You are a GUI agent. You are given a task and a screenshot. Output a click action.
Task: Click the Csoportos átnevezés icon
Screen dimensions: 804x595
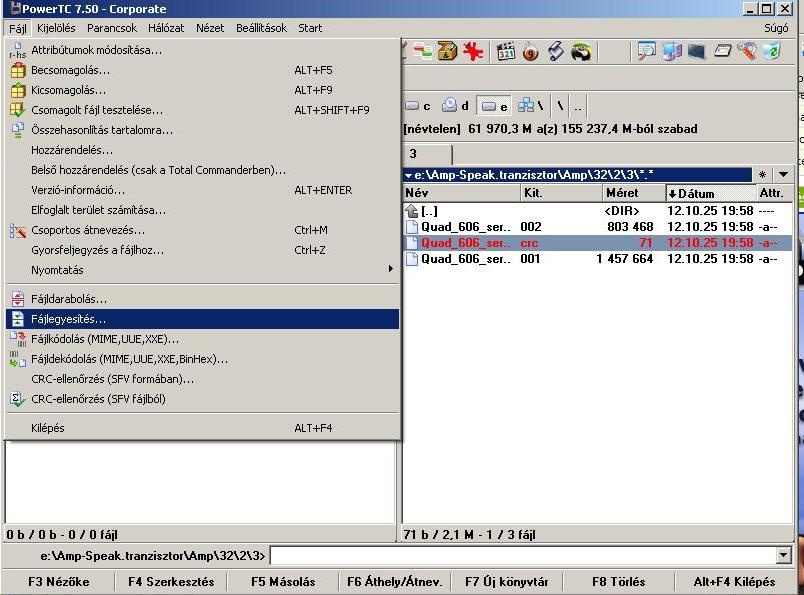pyautogui.click(x=18, y=230)
